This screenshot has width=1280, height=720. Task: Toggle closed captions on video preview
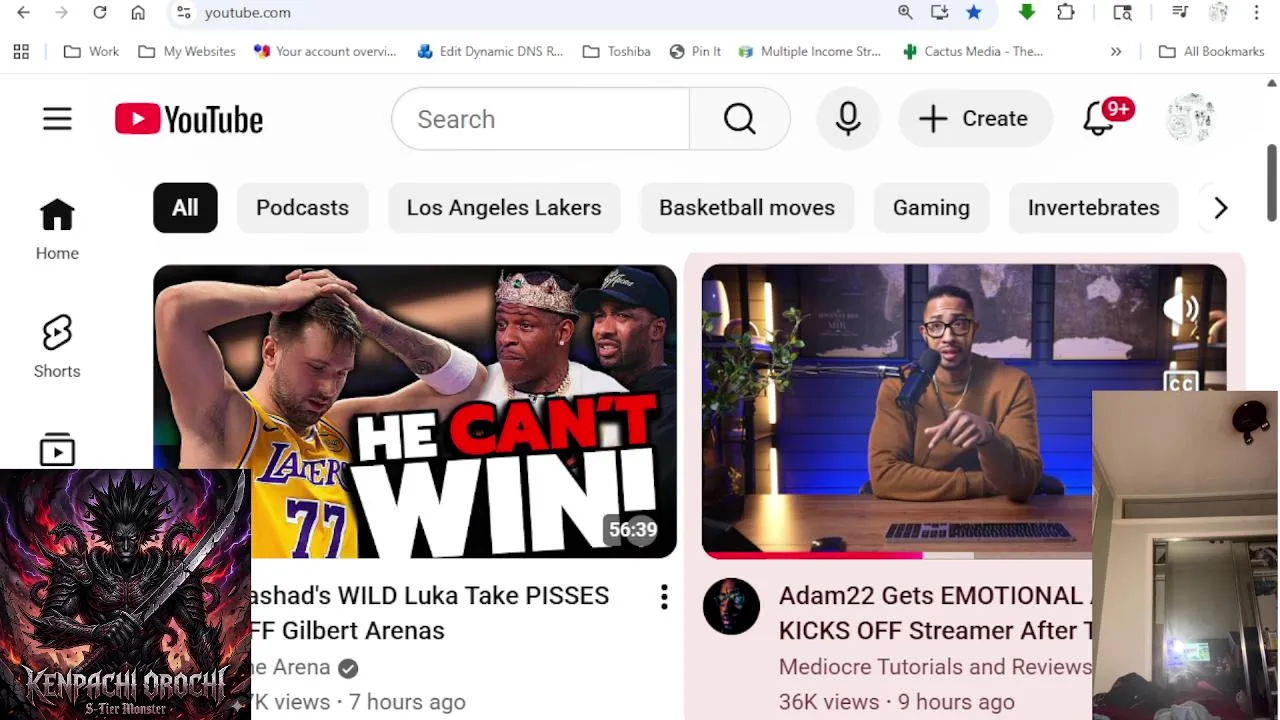pyautogui.click(x=1181, y=383)
